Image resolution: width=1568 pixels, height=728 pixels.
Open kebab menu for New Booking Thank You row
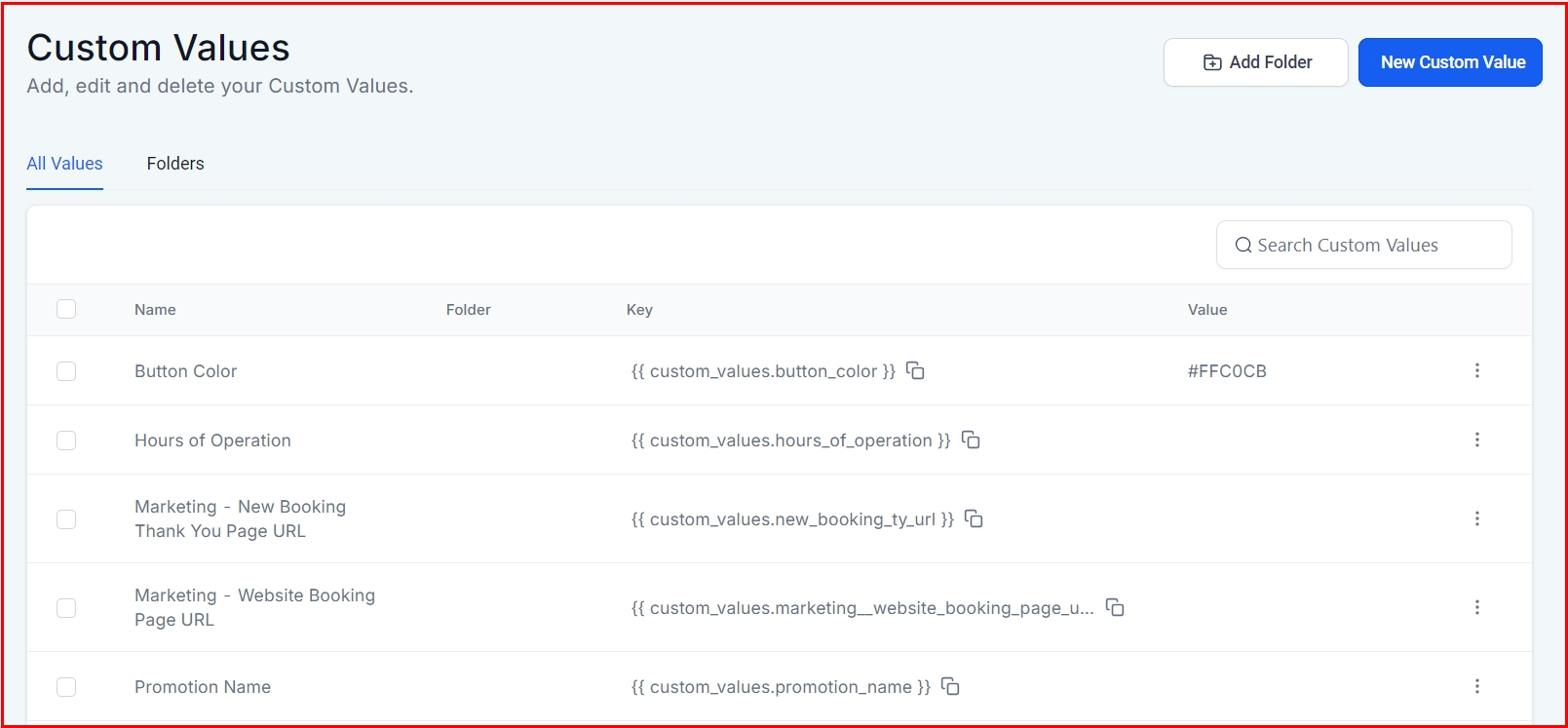coord(1476,518)
